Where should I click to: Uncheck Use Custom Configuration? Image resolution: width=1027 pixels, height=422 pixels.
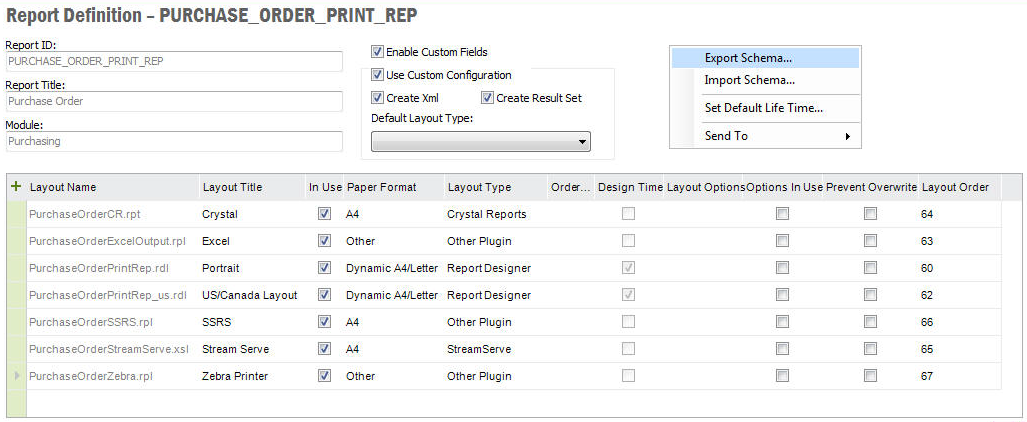click(378, 75)
